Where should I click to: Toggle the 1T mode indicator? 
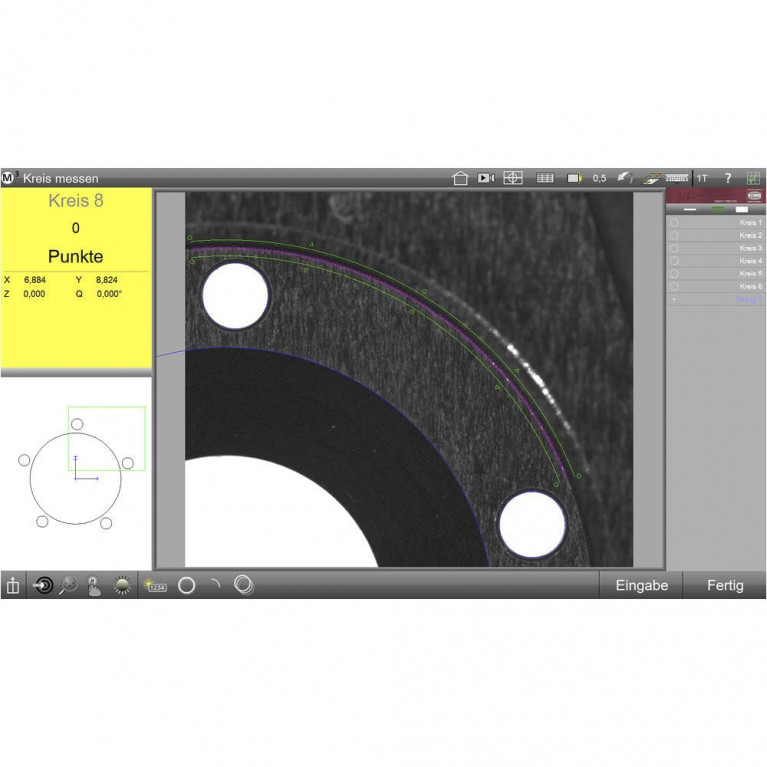(702, 178)
